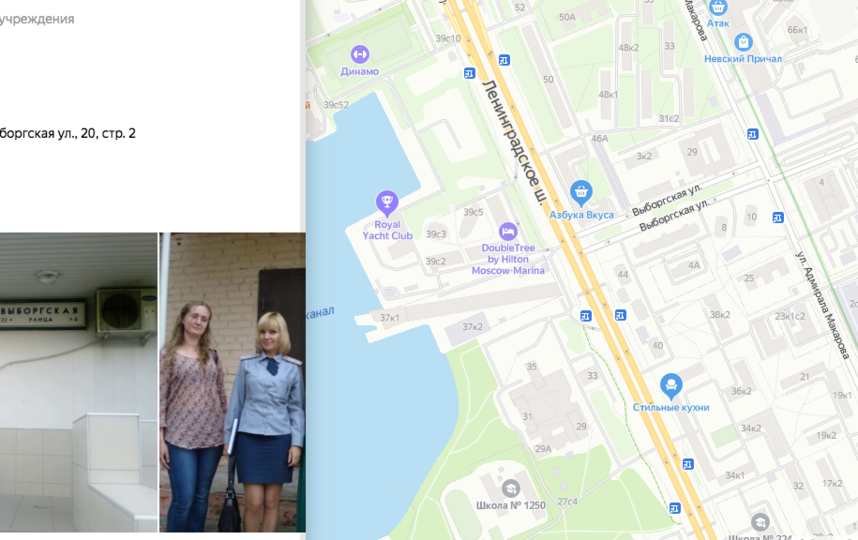This screenshot has width=858, height=540.
Task: Select the bus stop icon near building 8
Action: point(778,218)
